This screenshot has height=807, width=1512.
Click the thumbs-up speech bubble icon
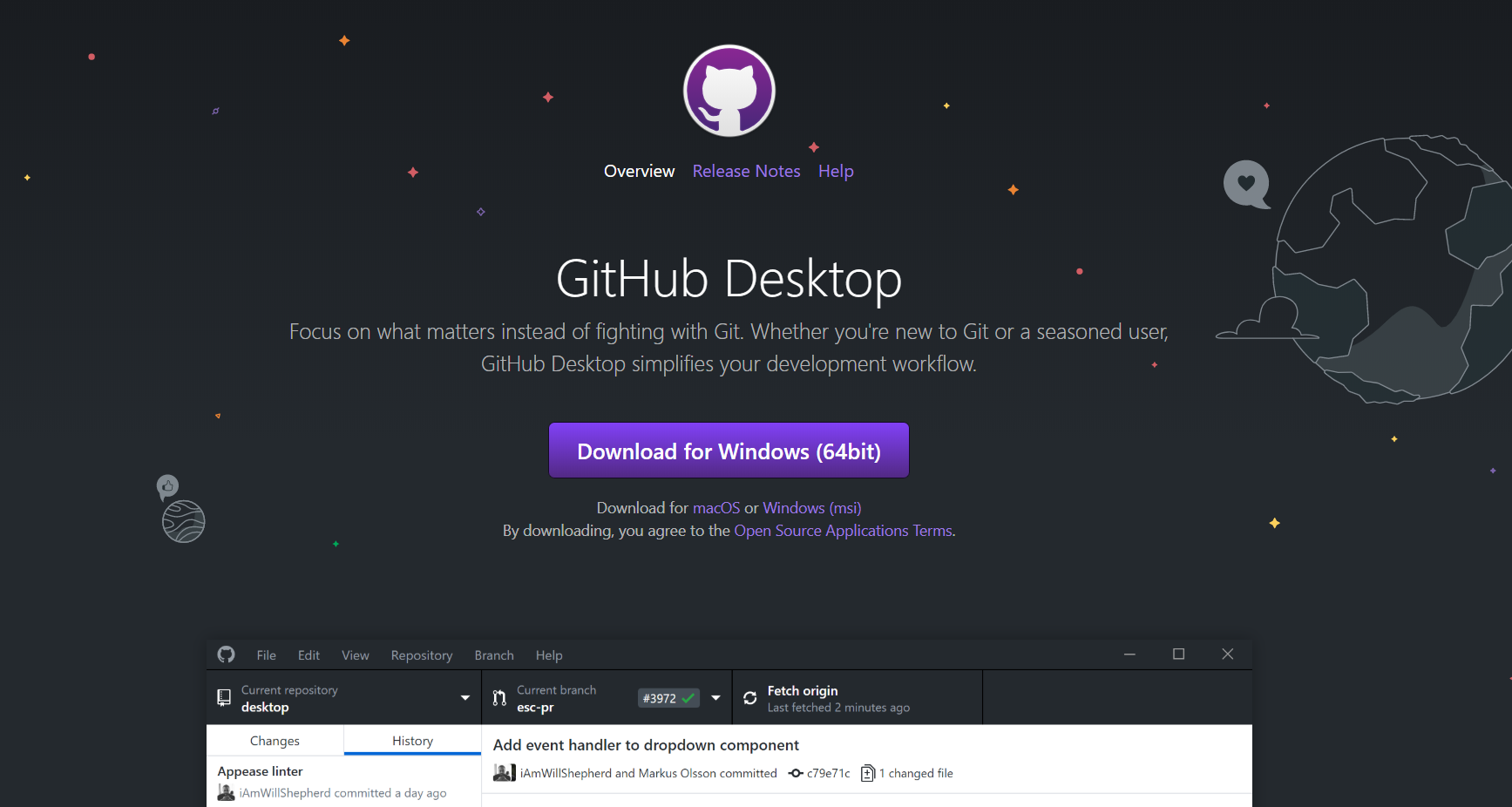[x=167, y=486]
